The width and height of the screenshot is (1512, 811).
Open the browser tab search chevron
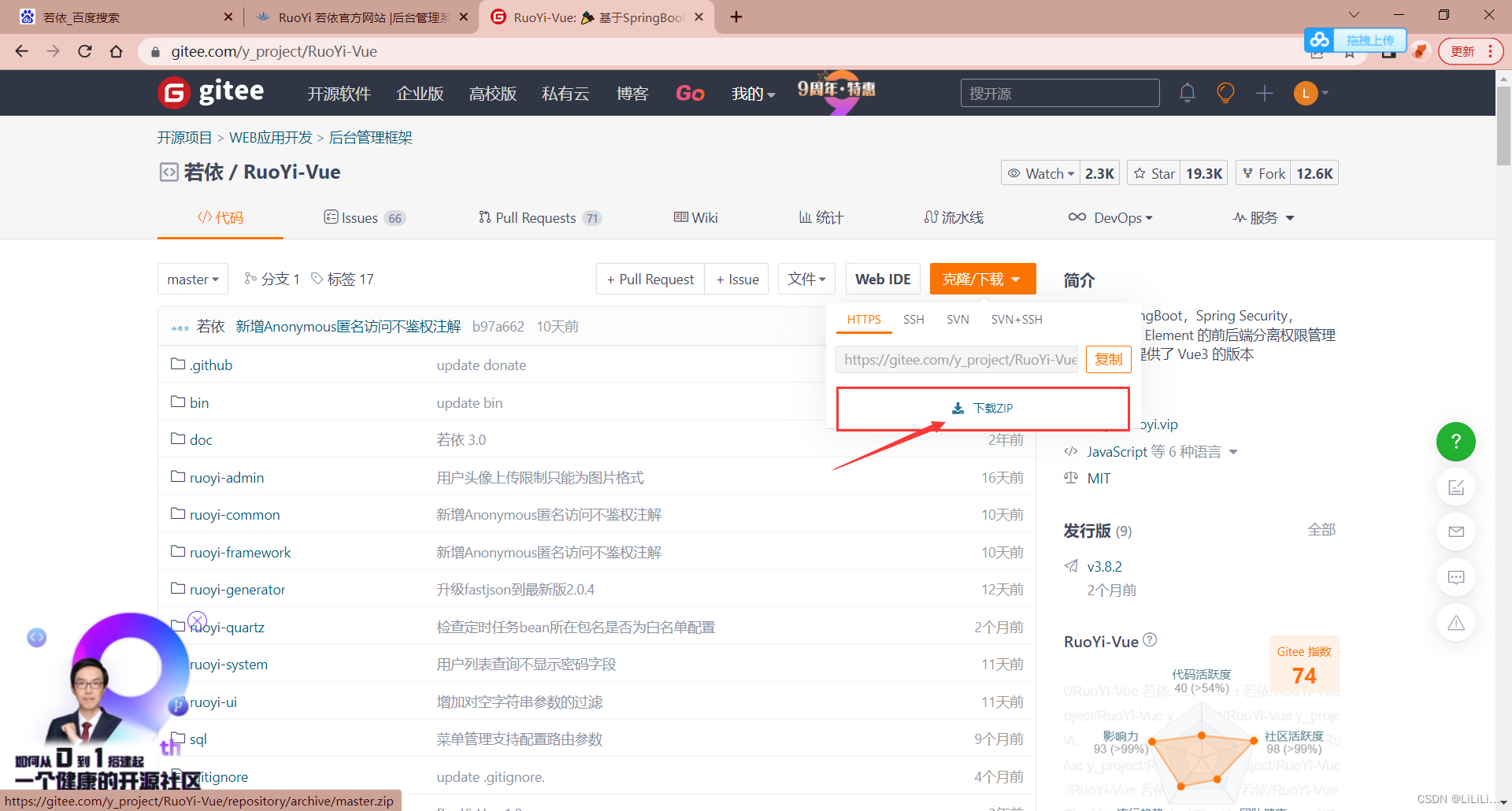coord(1354,15)
